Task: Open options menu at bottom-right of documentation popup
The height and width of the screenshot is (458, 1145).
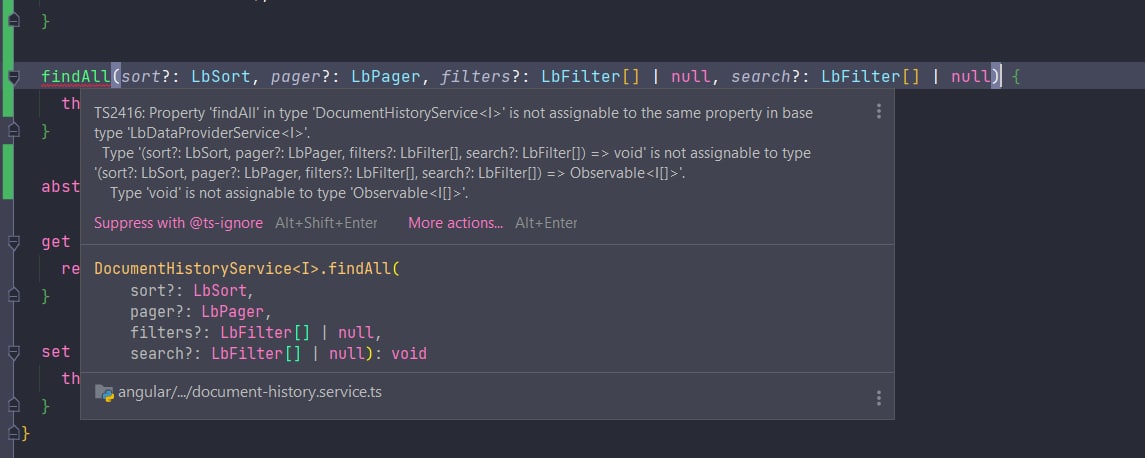Action: coord(878,398)
